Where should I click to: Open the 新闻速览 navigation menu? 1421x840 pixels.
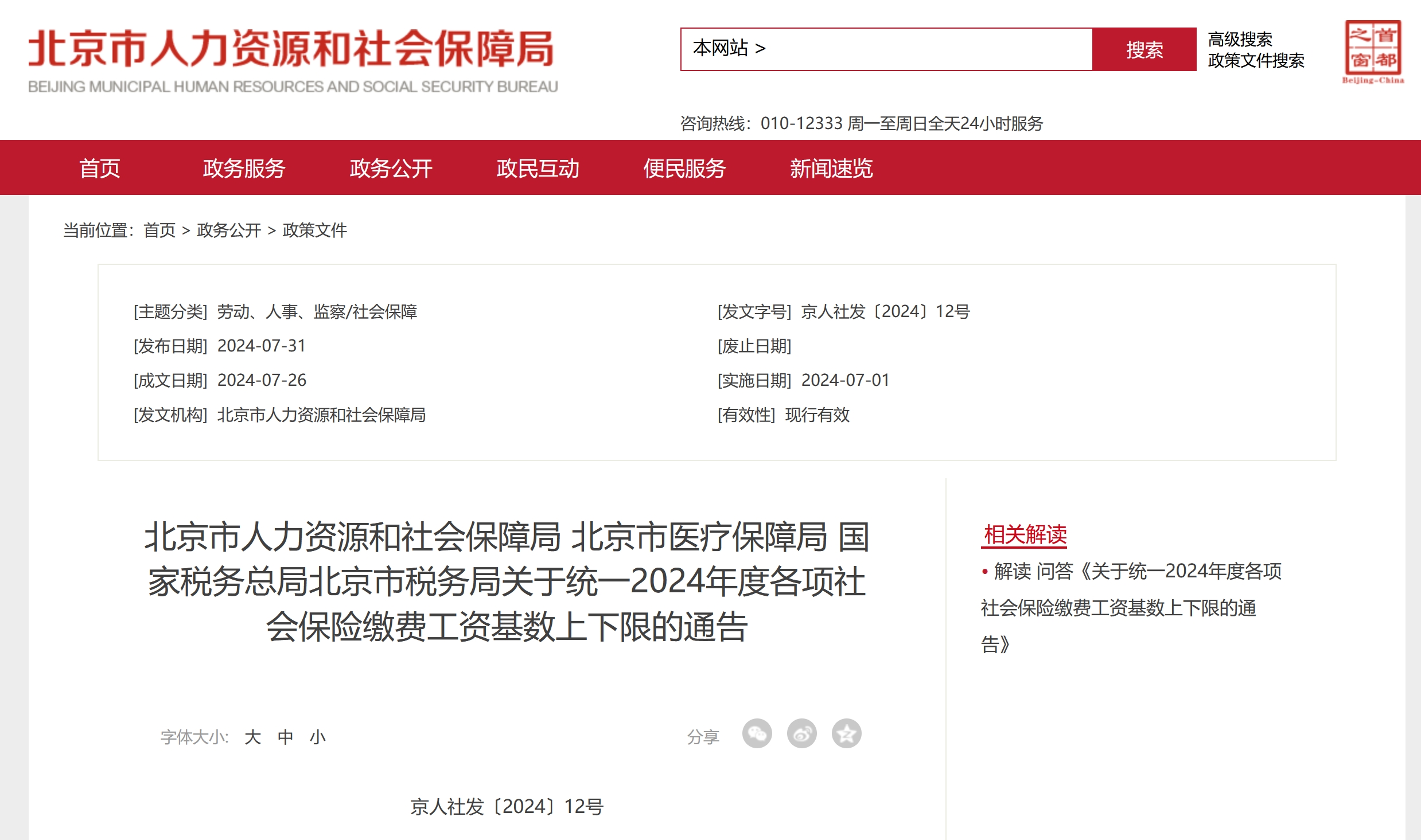click(x=831, y=168)
